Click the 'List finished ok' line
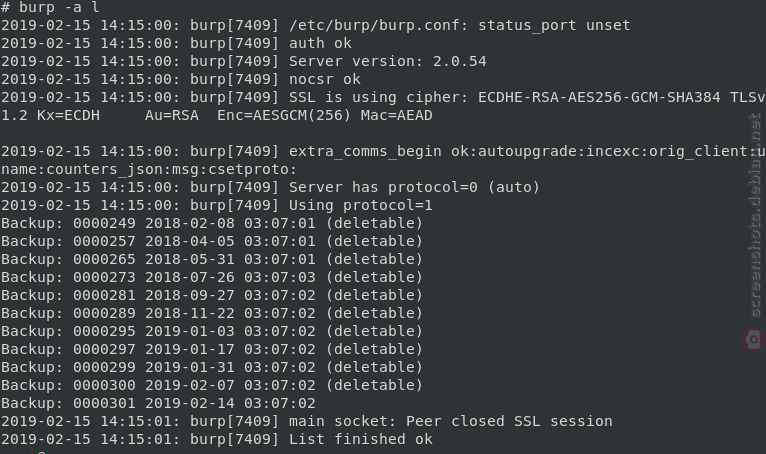Image resolution: width=766 pixels, height=454 pixels. click(216, 439)
